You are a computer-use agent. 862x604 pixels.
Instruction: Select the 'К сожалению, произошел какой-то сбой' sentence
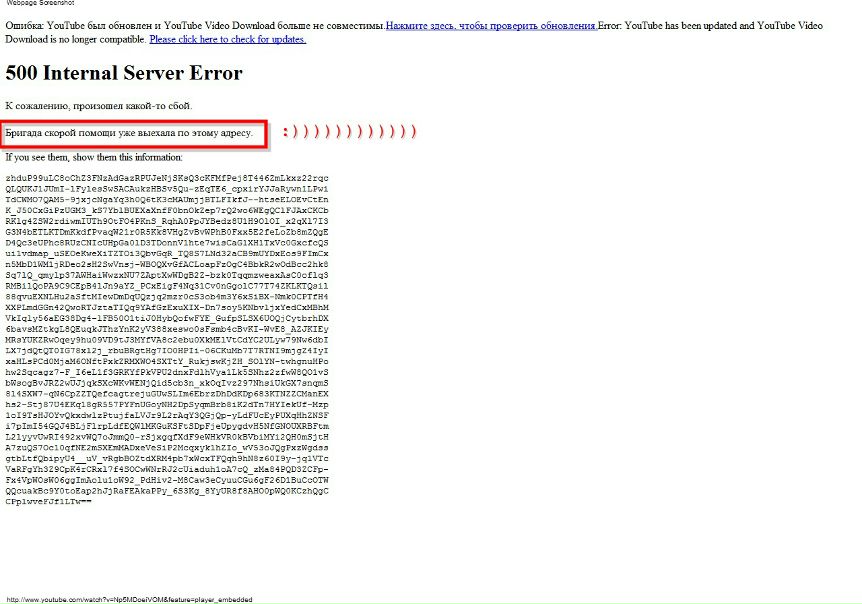coord(99,106)
